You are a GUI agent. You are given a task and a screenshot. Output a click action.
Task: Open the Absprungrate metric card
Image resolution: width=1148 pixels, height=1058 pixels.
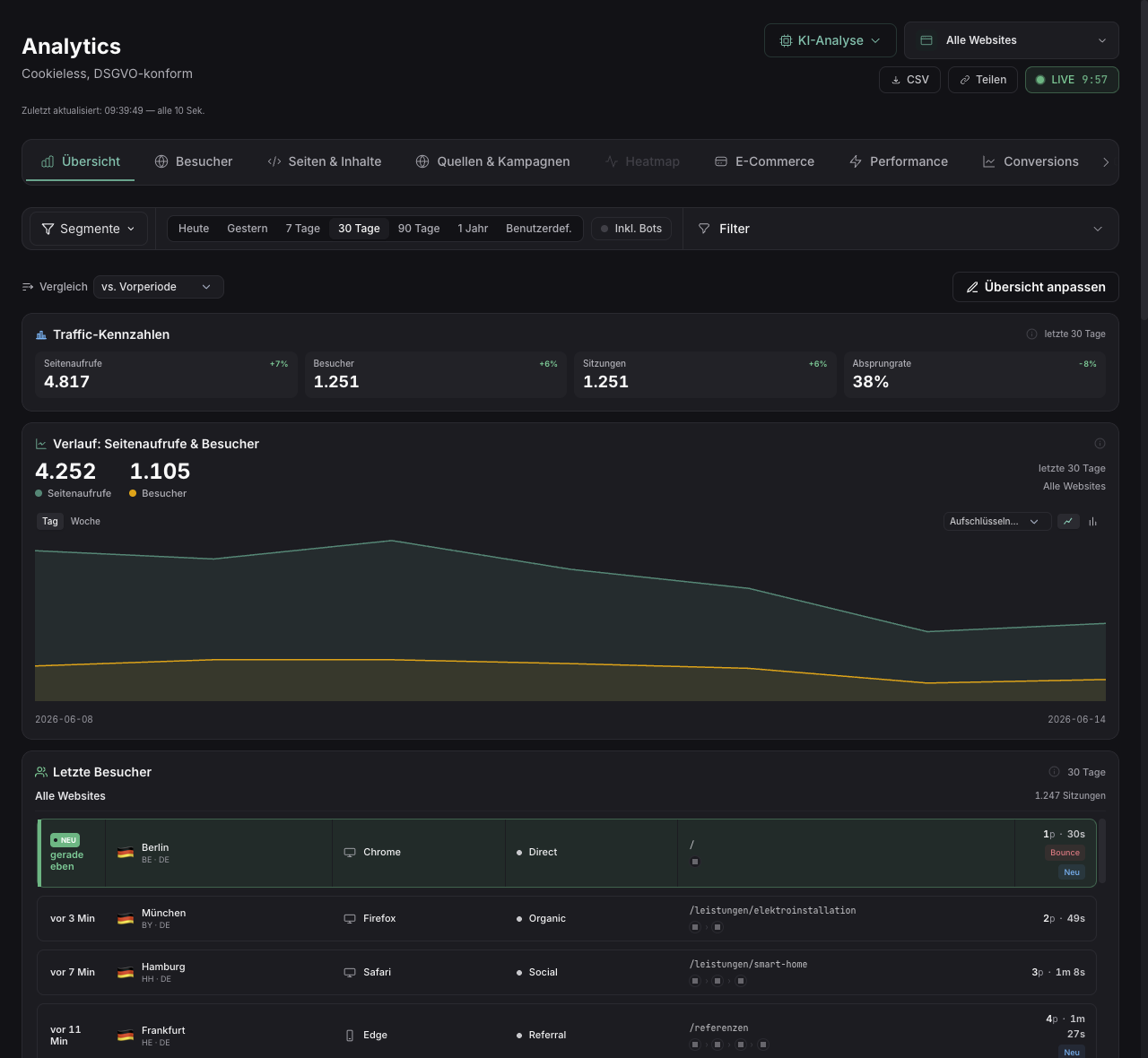975,375
